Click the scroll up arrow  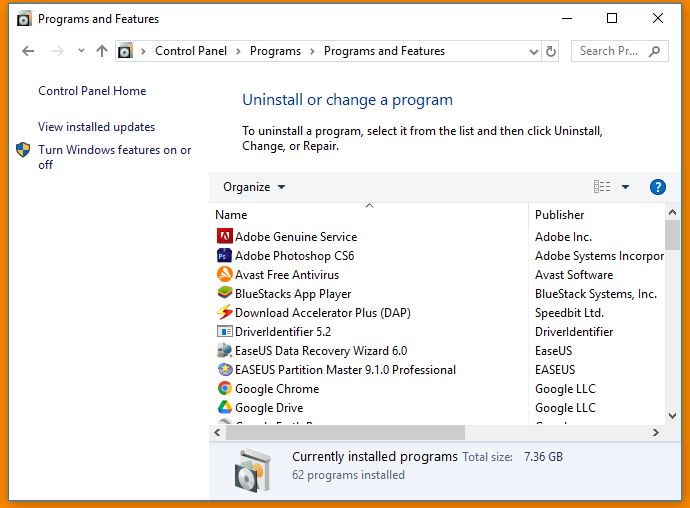(672, 213)
